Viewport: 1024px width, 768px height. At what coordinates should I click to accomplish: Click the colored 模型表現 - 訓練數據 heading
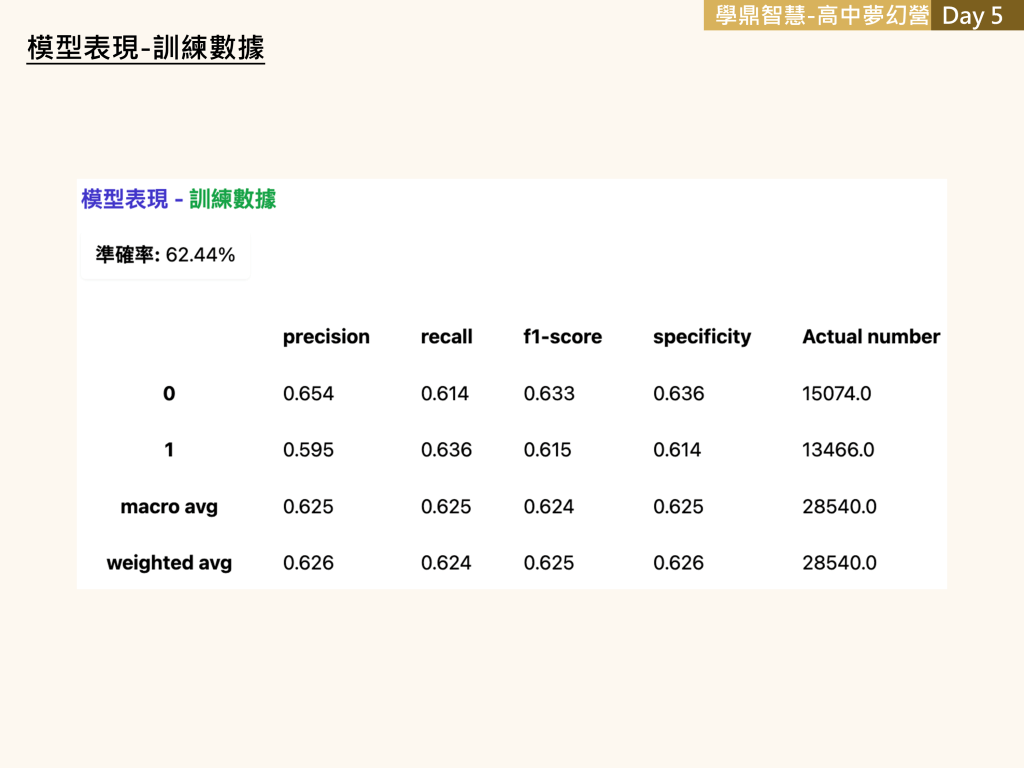click(178, 199)
